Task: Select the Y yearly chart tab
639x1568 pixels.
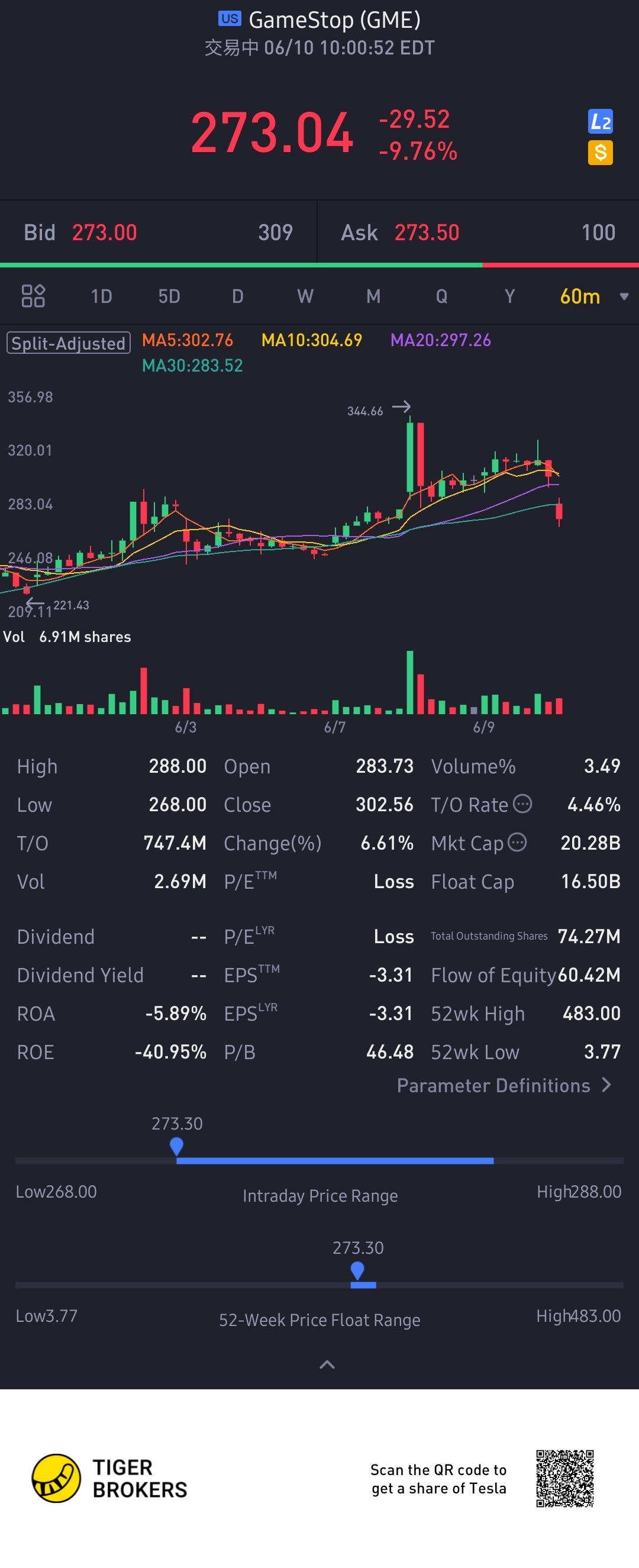Action: click(509, 296)
